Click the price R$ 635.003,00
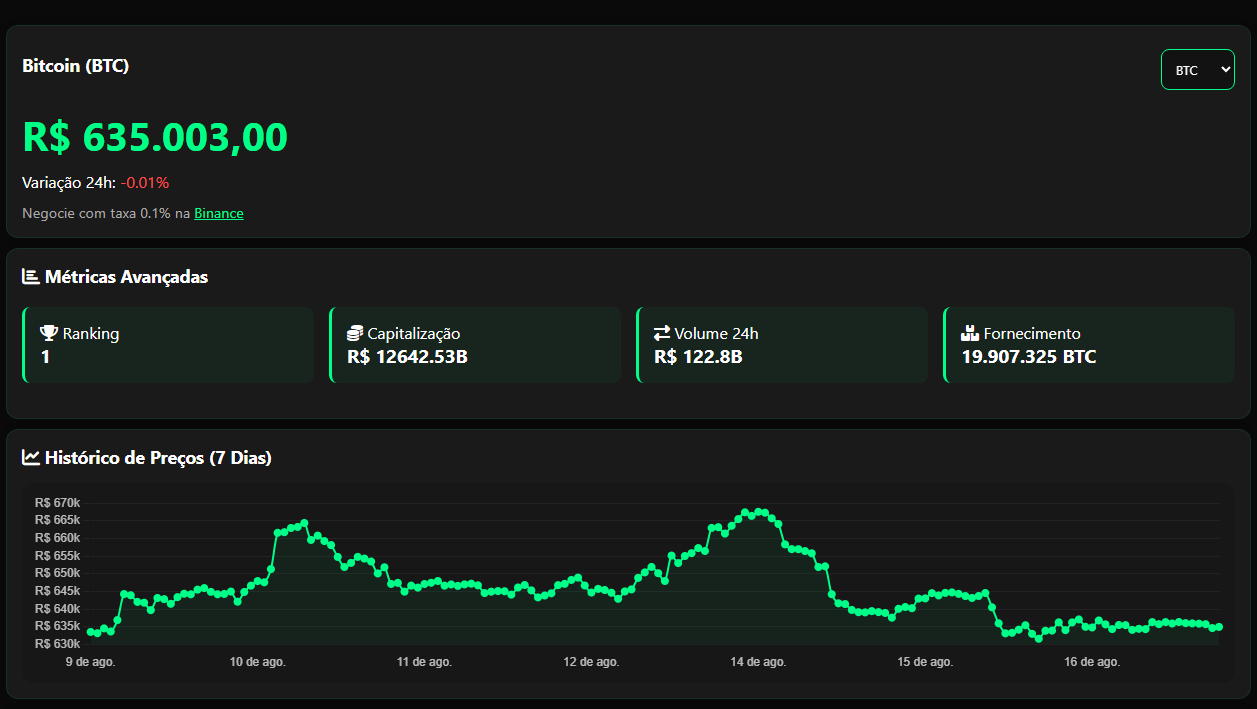This screenshot has height=709, width=1257. [155, 137]
